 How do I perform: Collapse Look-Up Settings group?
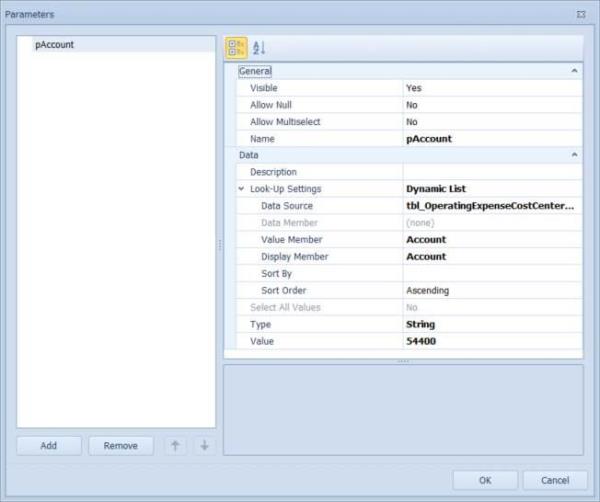(241, 189)
